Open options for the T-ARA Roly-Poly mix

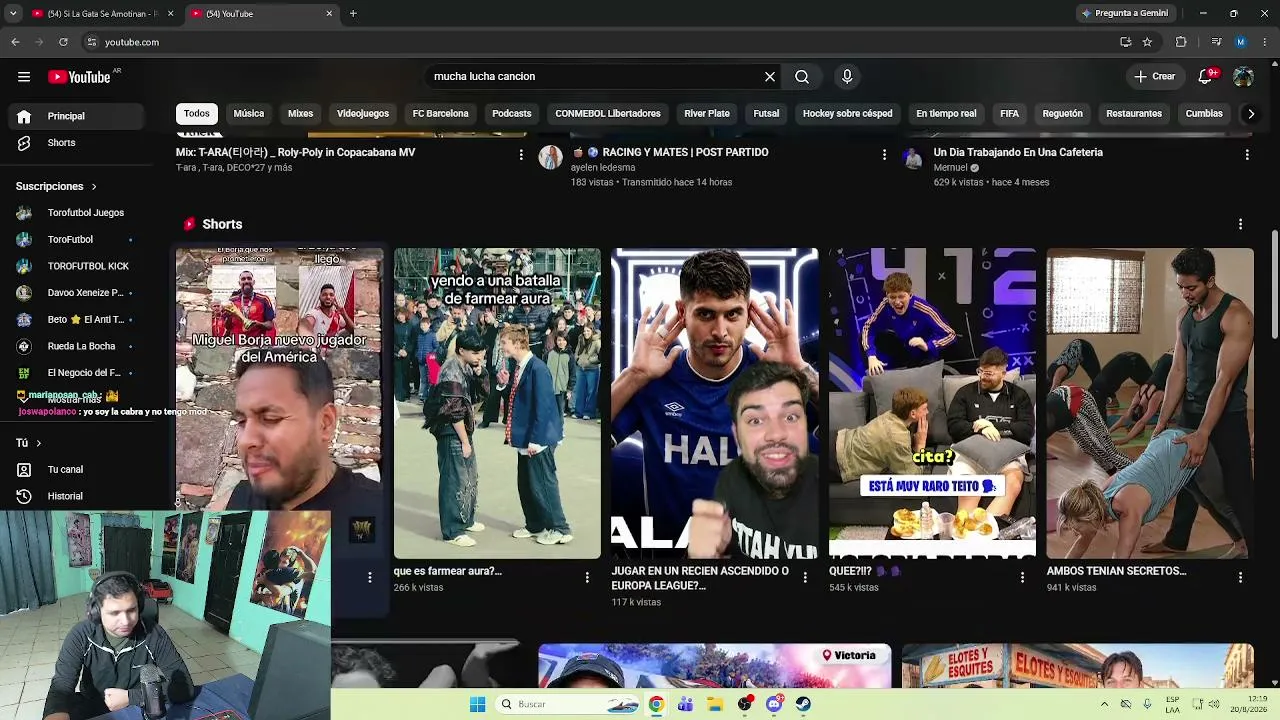pyautogui.click(x=521, y=154)
